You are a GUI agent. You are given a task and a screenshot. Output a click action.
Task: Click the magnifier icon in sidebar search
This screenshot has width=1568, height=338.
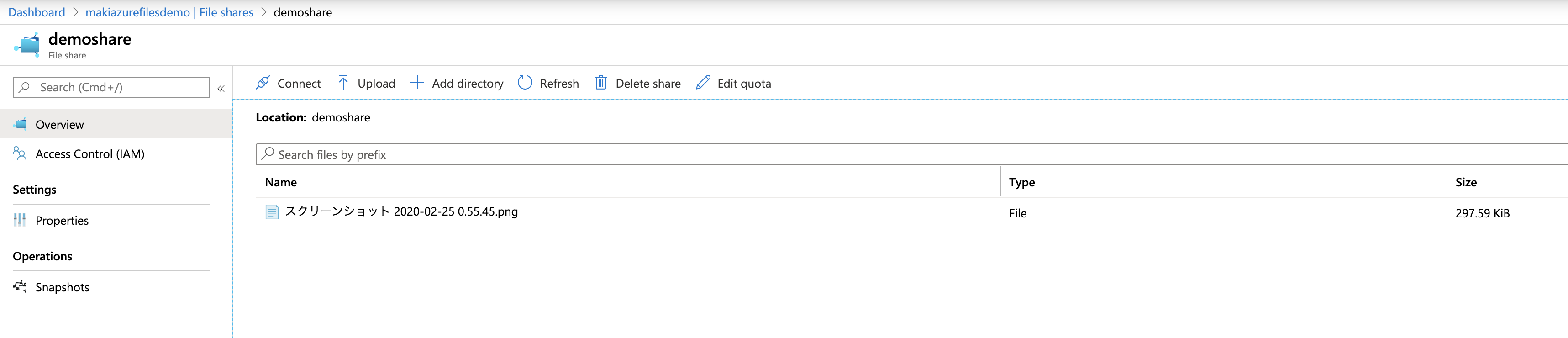tap(24, 87)
